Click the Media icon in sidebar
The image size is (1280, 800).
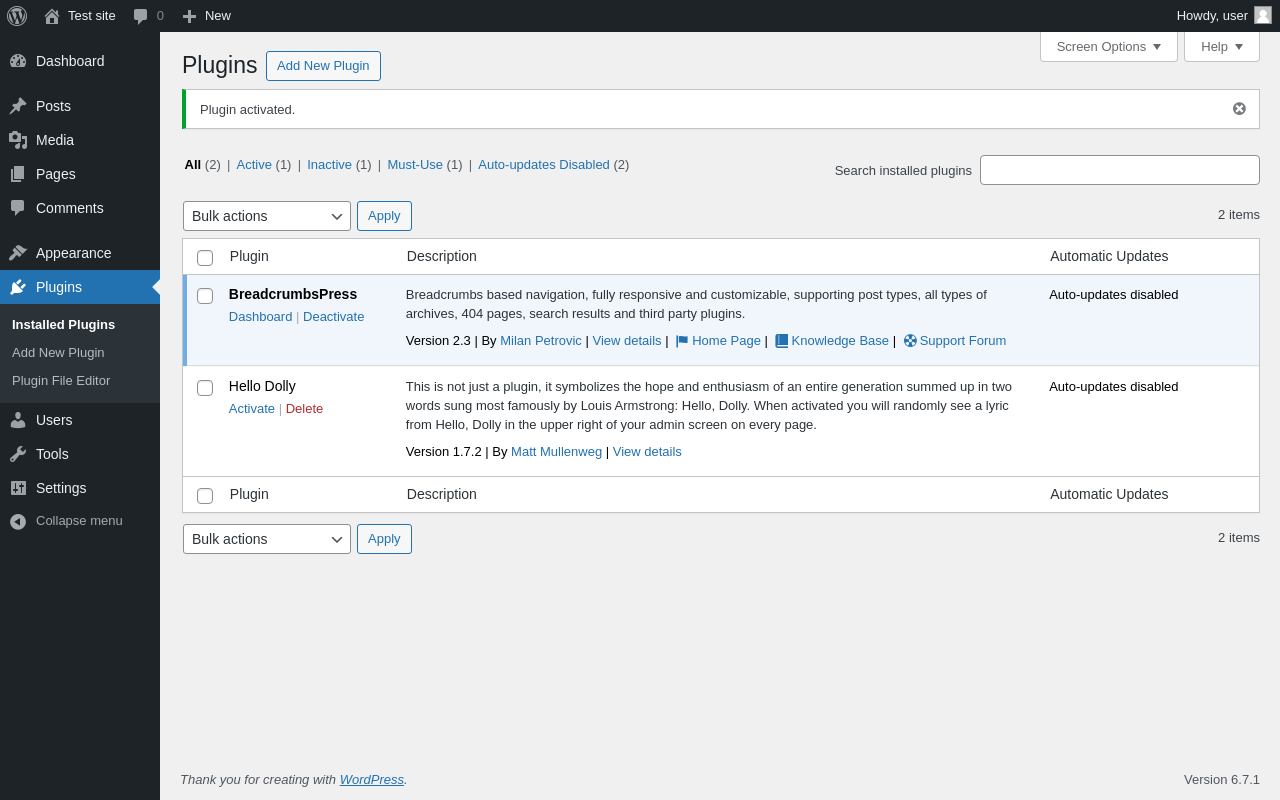tap(18, 140)
